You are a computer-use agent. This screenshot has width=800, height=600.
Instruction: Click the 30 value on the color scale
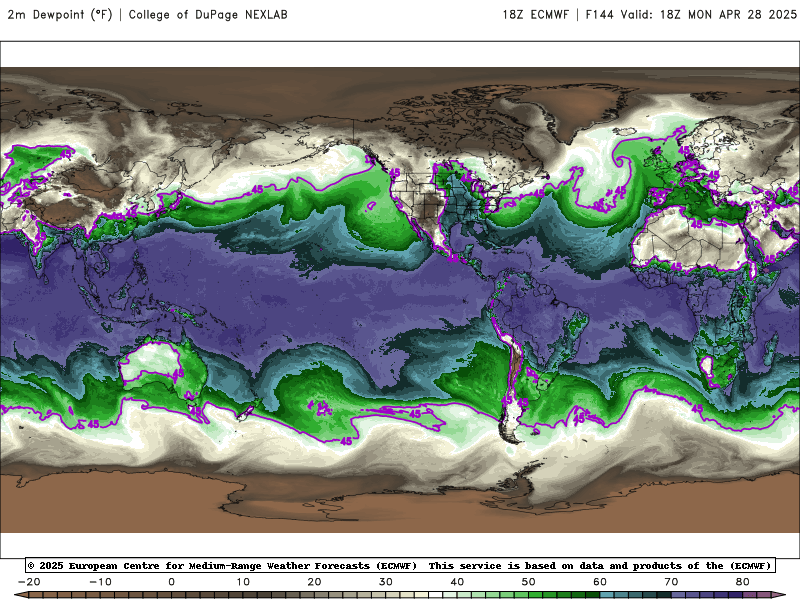(386, 582)
